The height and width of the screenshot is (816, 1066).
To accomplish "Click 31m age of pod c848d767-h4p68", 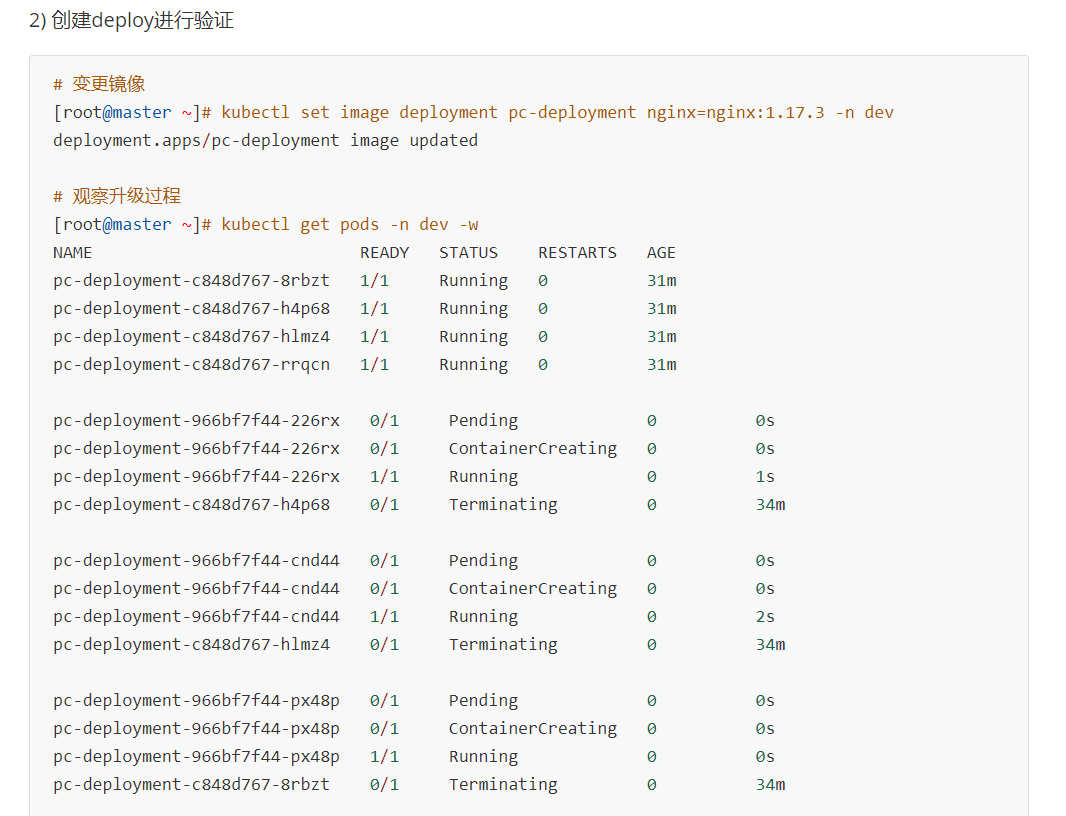I will [x=661, y=309].
